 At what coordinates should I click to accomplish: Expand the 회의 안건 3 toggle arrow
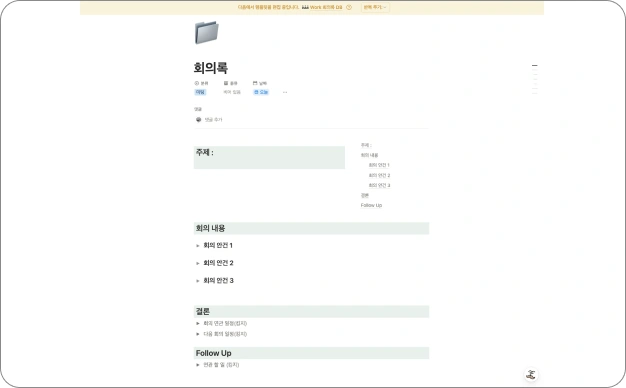[198, 281]
